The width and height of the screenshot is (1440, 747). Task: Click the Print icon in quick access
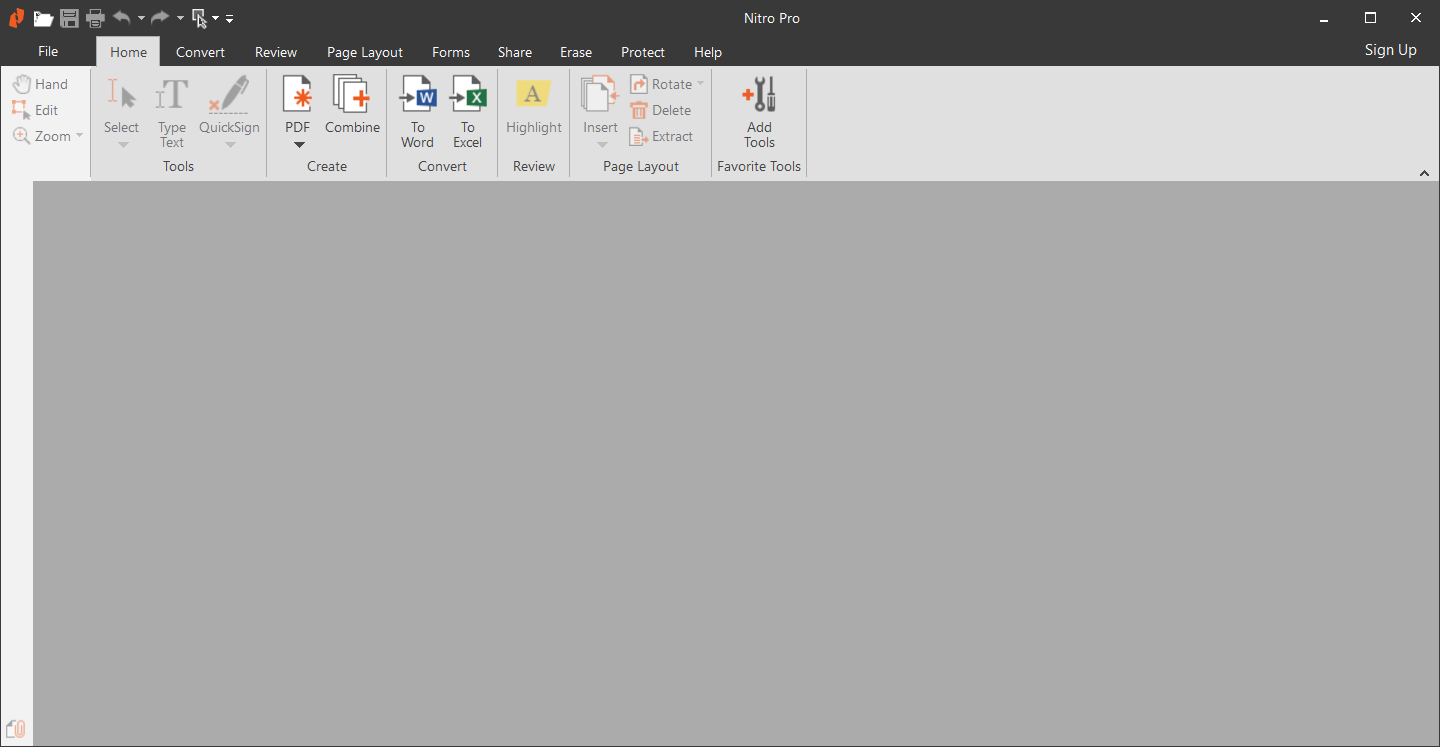coord(95,18)
